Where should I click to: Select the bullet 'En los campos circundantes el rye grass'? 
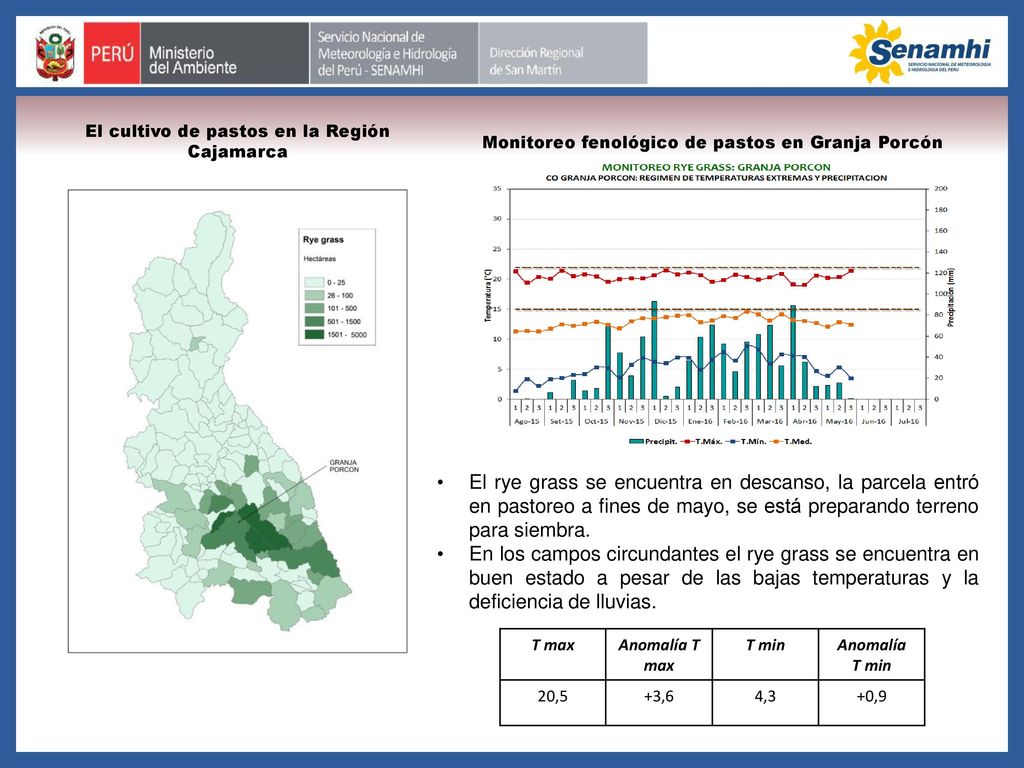tap(724, 577)
